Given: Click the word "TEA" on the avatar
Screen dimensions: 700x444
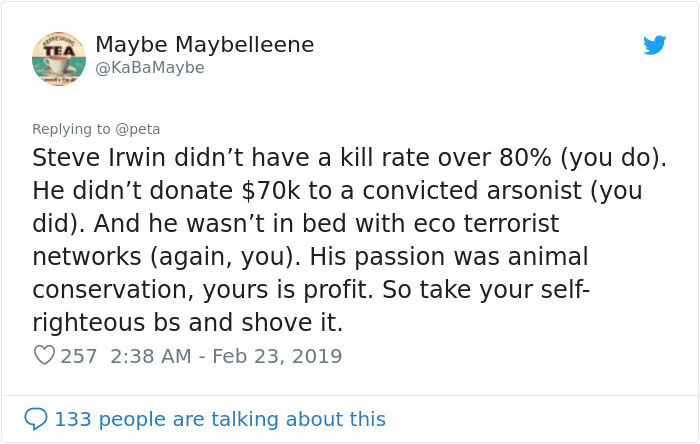Looking at the screenshot, I should tap(59, 50).
